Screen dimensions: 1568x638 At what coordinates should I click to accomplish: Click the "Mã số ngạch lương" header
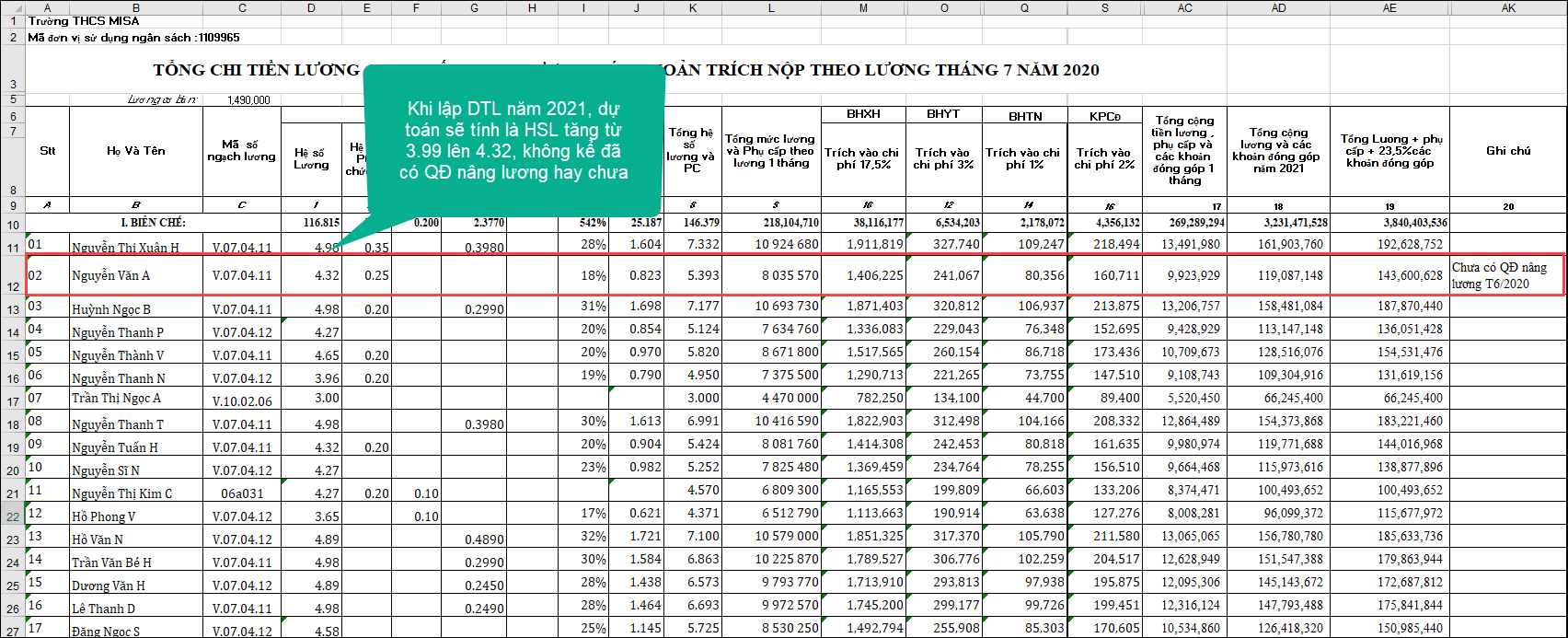[242, 151]
